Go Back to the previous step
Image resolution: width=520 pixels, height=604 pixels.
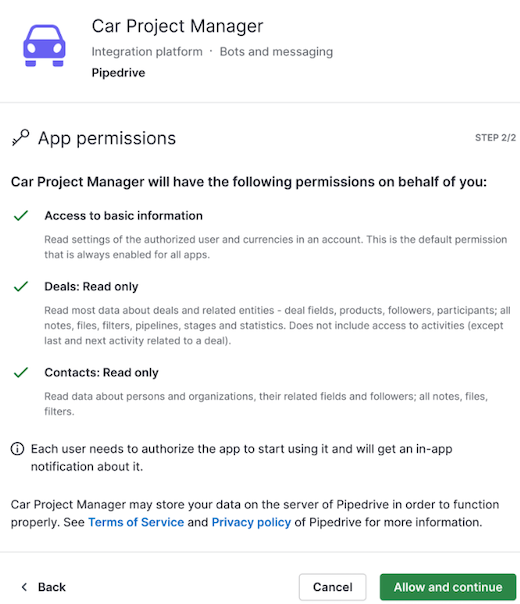[x=44, y=587]
